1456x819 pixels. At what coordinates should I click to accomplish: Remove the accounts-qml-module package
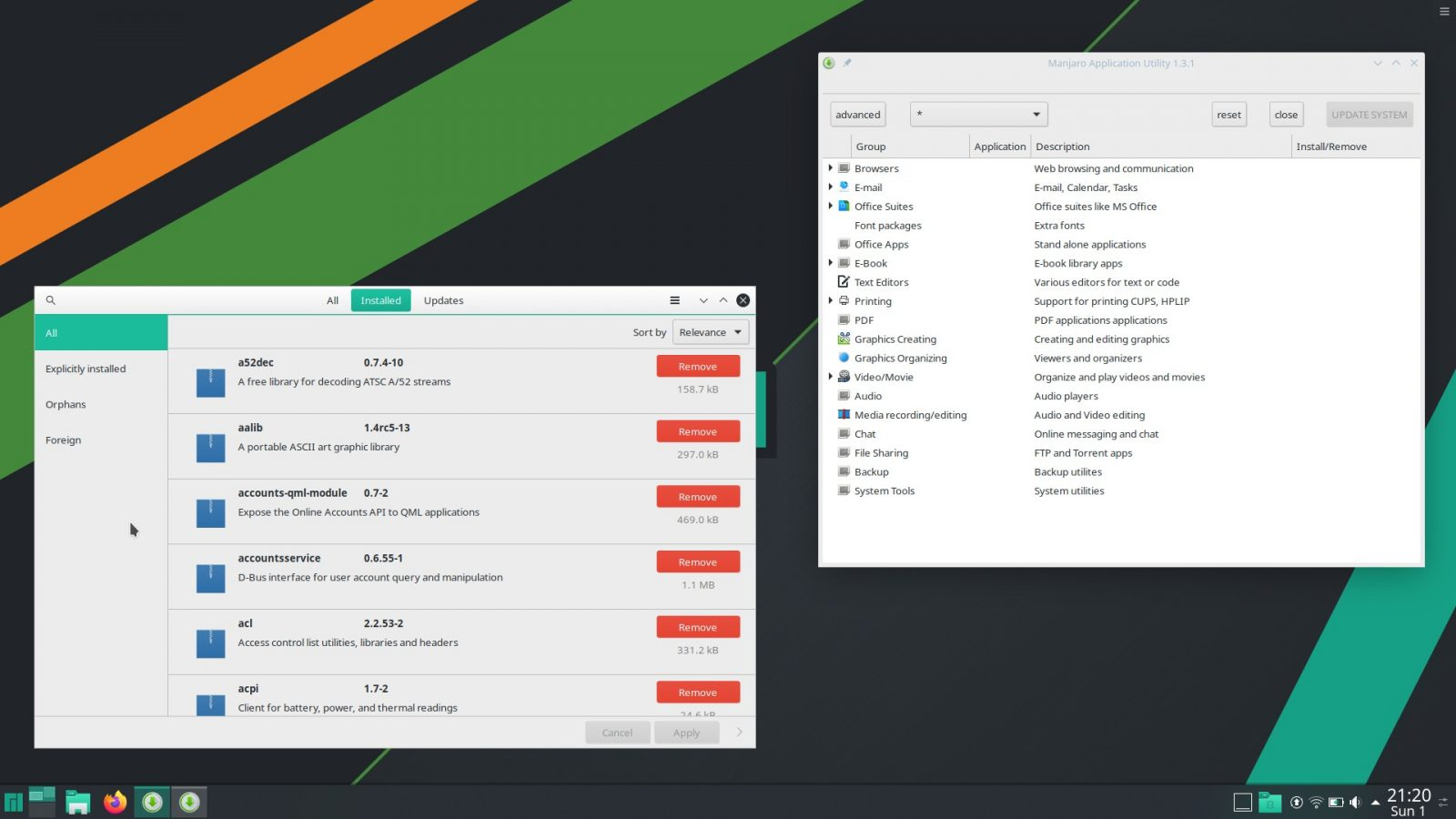(698, 497)
